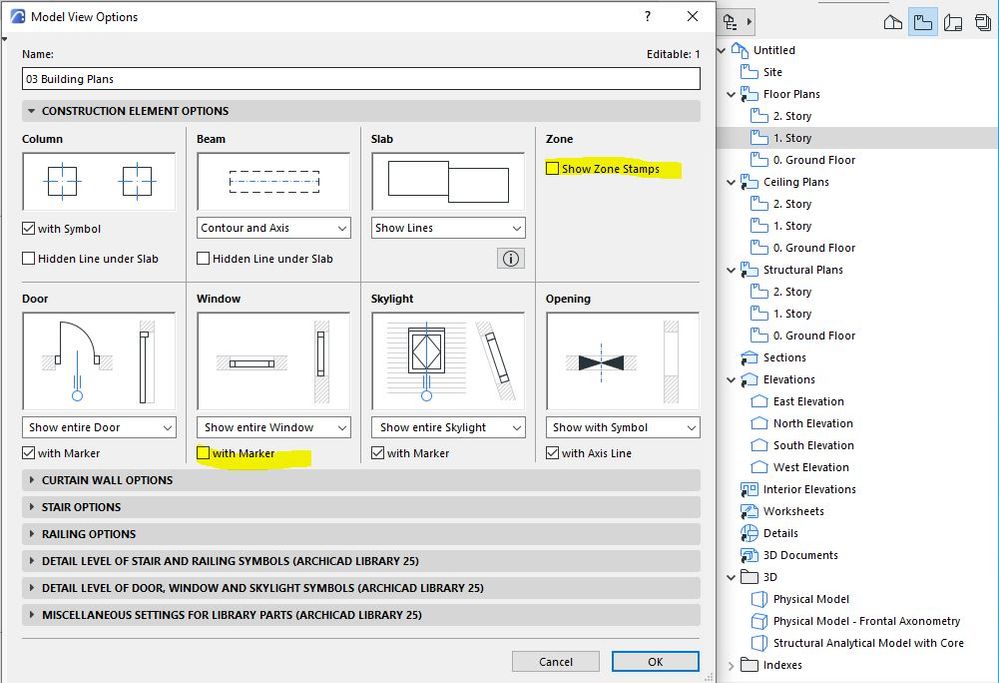Expand Stair Options section

(x=361, y=507)
